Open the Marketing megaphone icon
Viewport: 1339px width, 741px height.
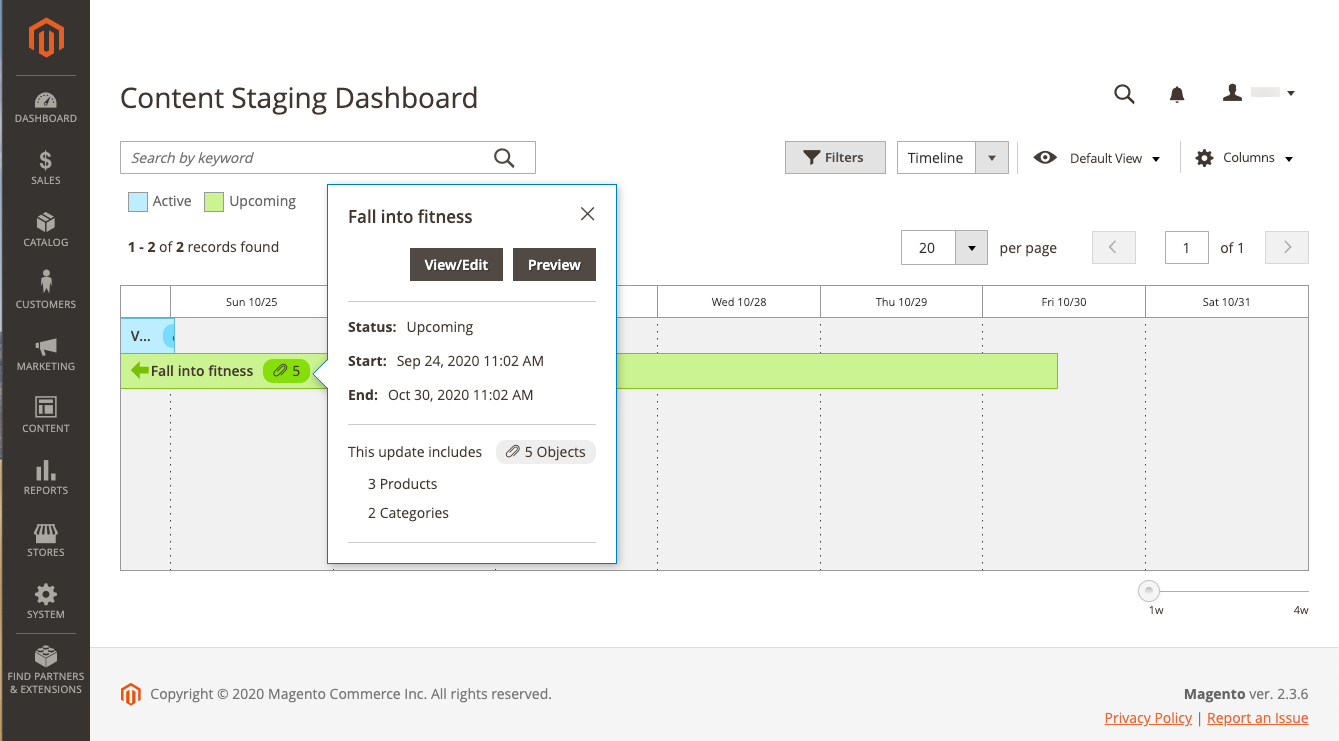[45, 355]
